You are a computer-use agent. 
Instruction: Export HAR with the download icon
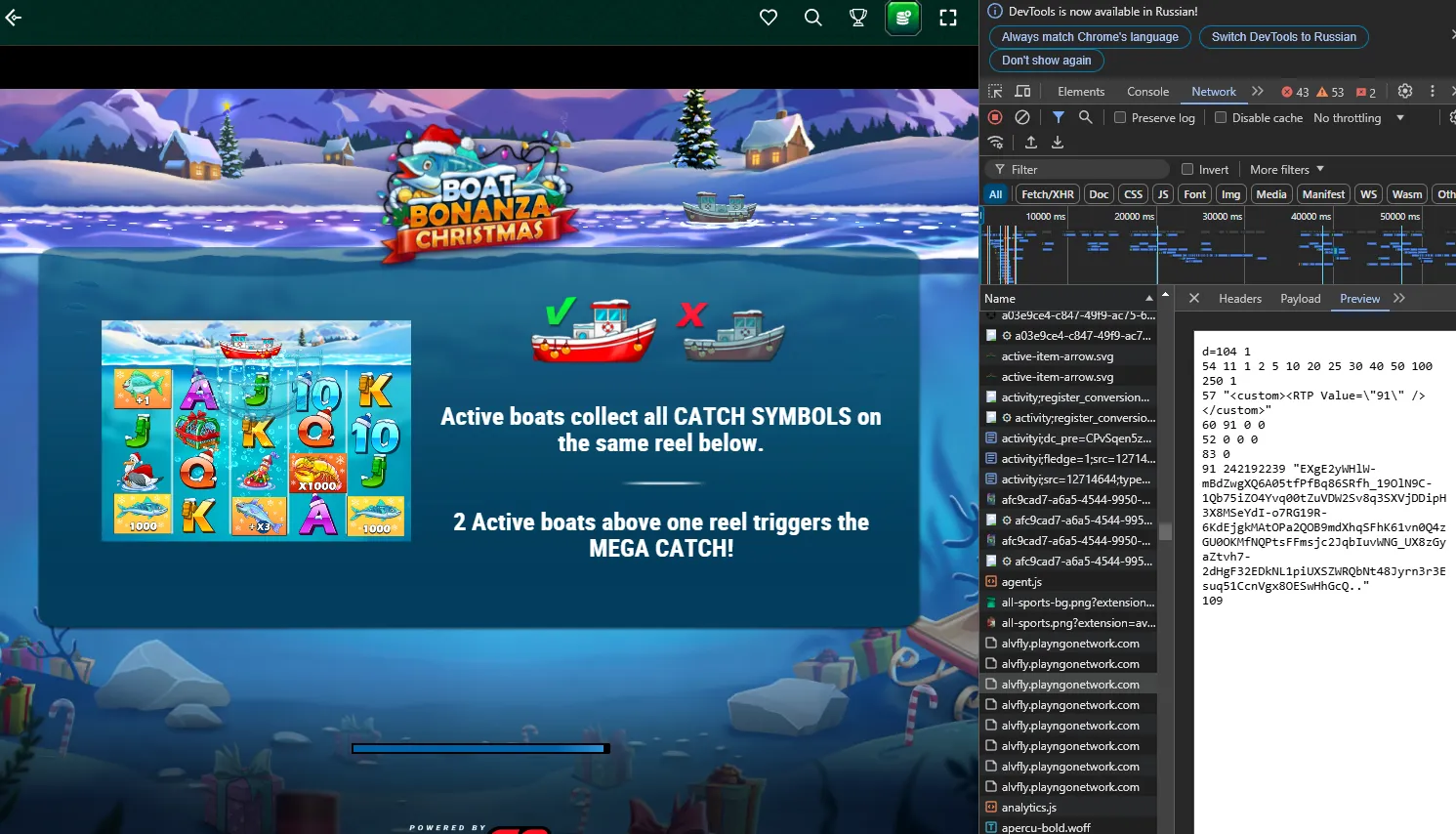[x=1058, y=143]
